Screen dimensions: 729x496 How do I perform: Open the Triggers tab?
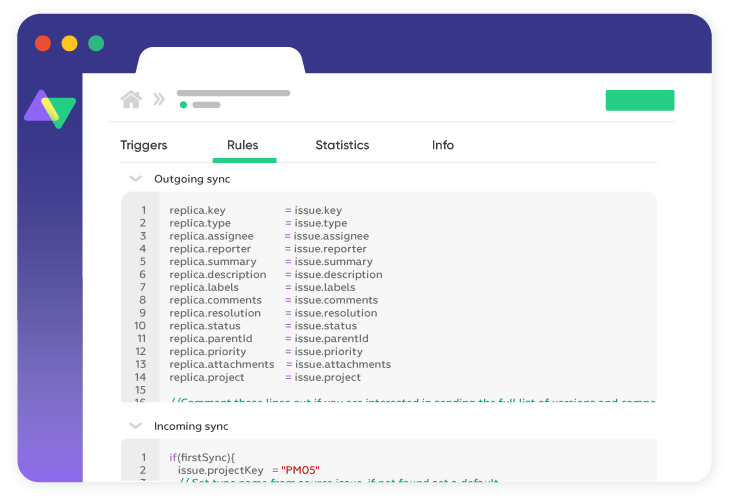(x=144, y=145)
